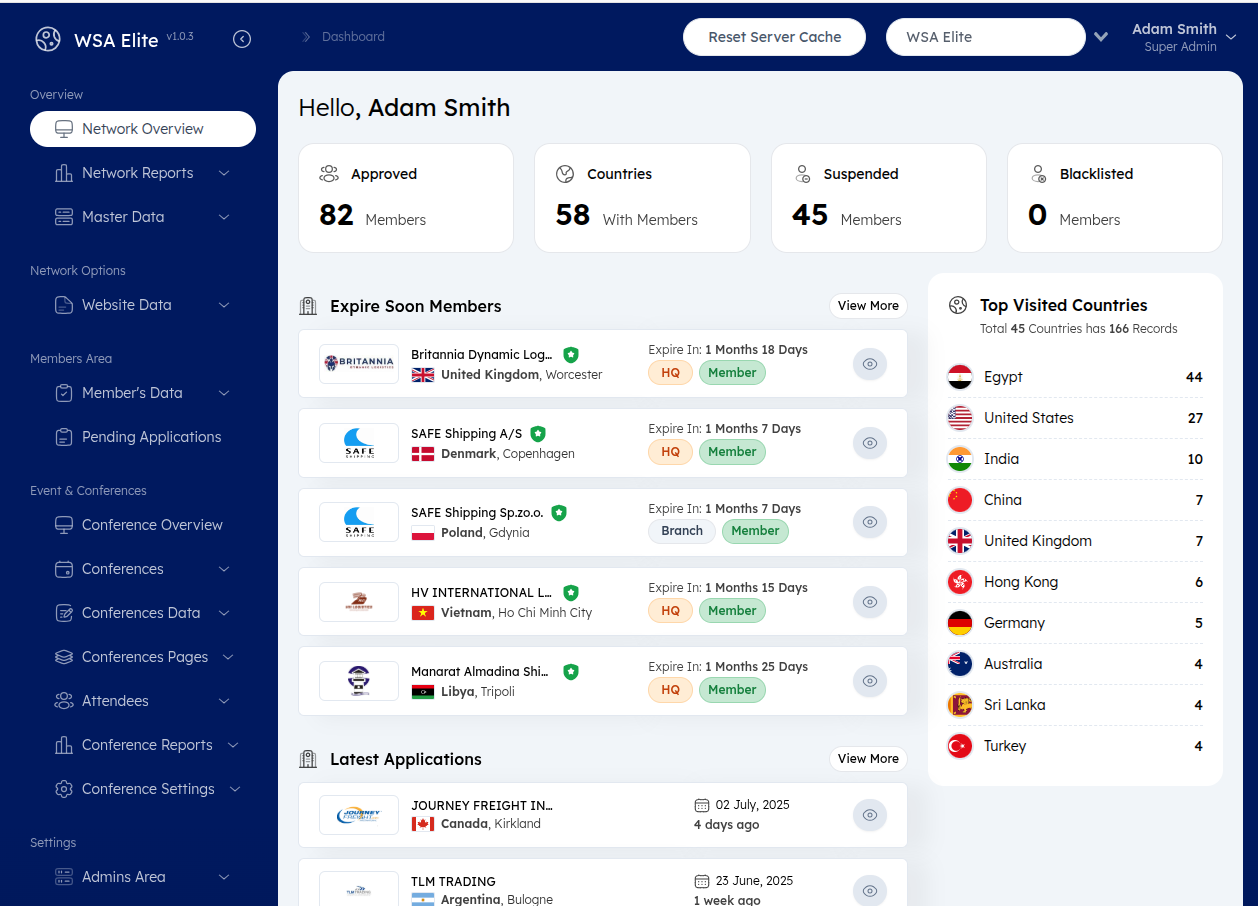Click the Branch tag on SAFE Shipping Sp.zo.o.
Viewport: 1258px width, 910px height.
(x=682, y=531)
